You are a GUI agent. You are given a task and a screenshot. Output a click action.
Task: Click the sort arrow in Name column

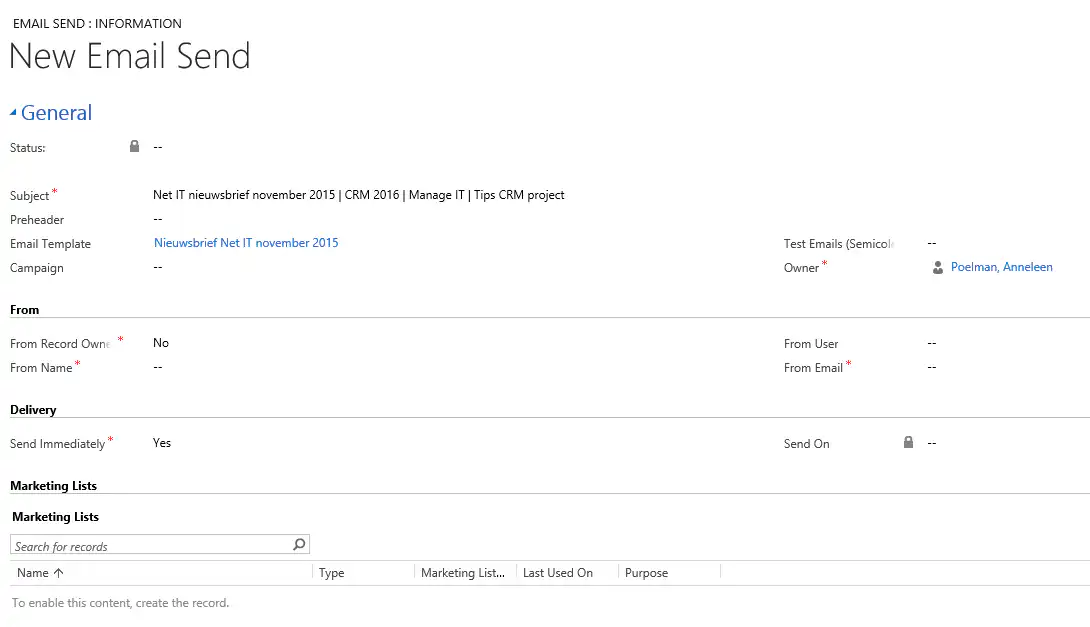(58, 573)
